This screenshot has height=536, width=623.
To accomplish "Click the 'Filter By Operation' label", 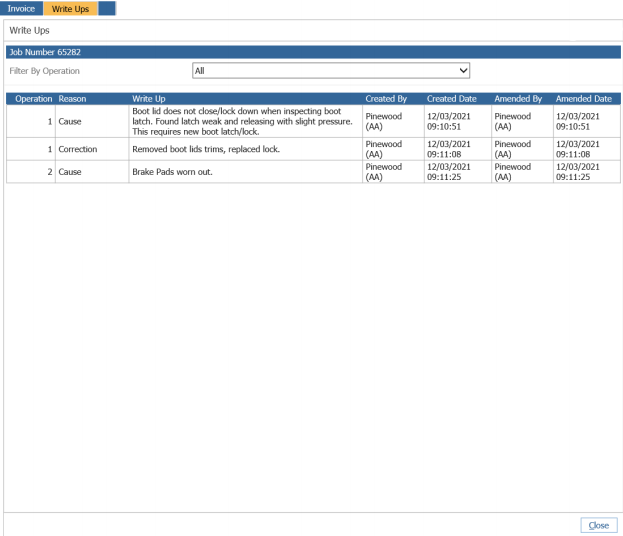I will pos(44,71).
